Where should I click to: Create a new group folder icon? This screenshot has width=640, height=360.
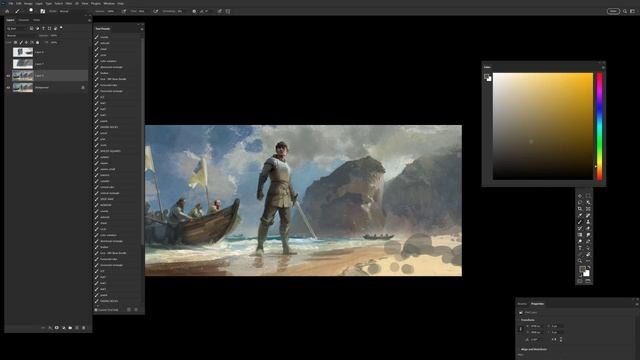coord(70,327)
